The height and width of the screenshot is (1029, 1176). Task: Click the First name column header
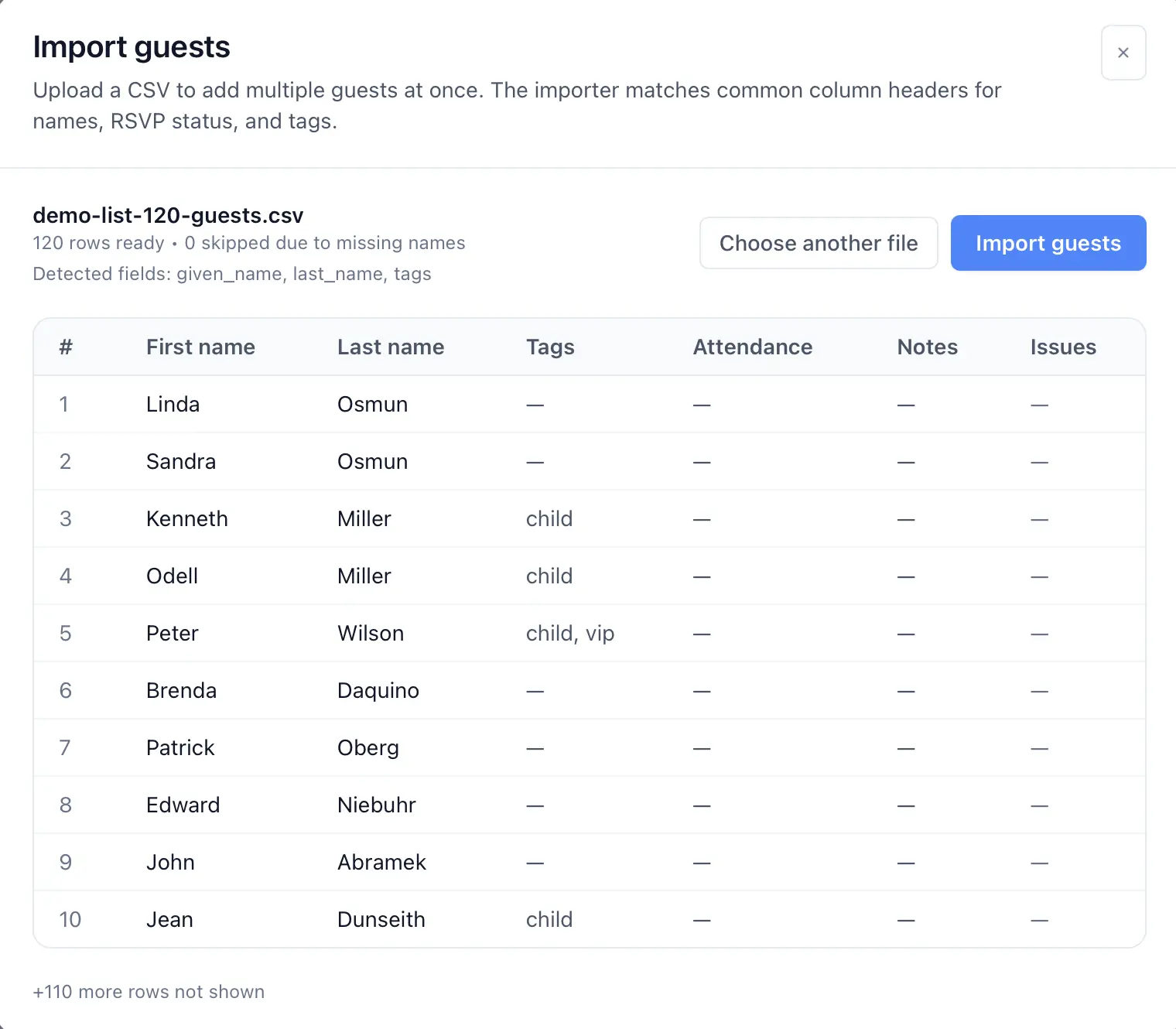(200, 347)
